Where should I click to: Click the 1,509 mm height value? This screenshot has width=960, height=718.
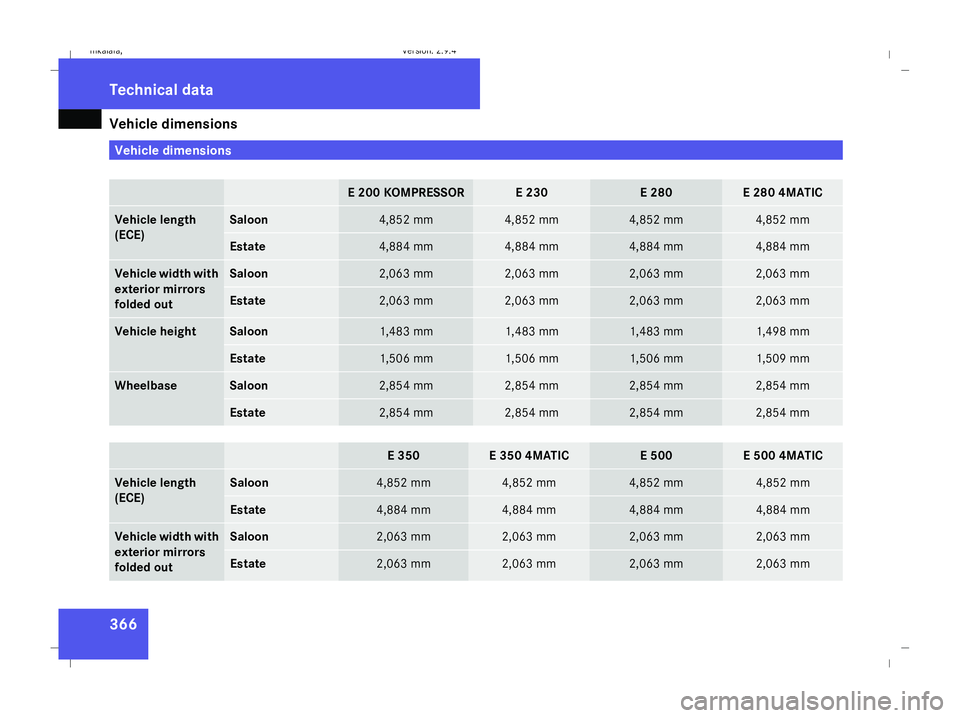pos(782,358)
